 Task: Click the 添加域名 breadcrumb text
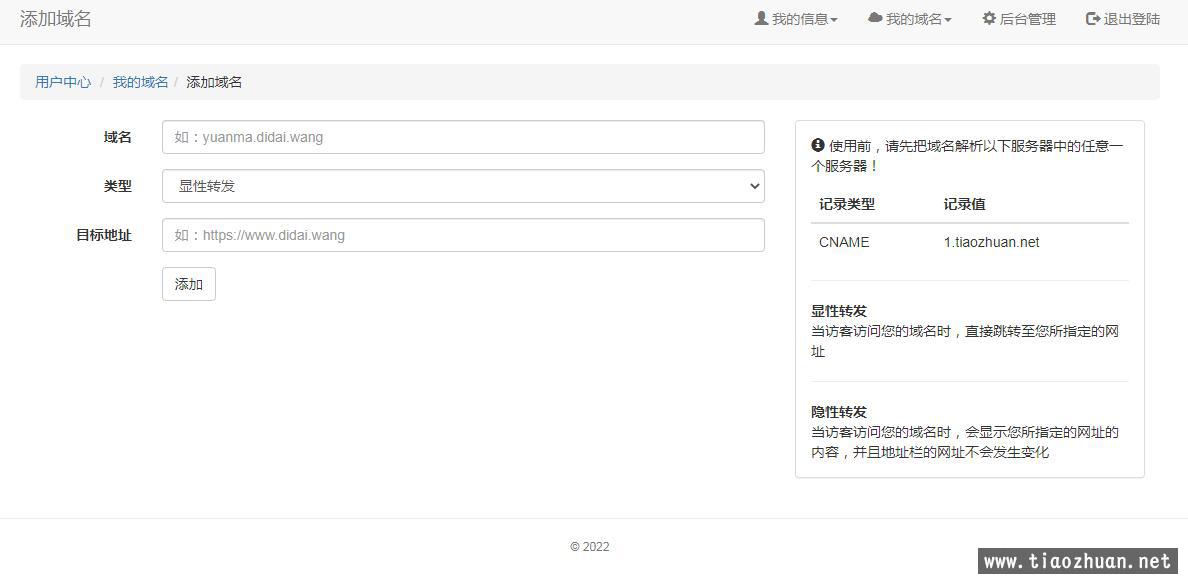coord(214,82)
